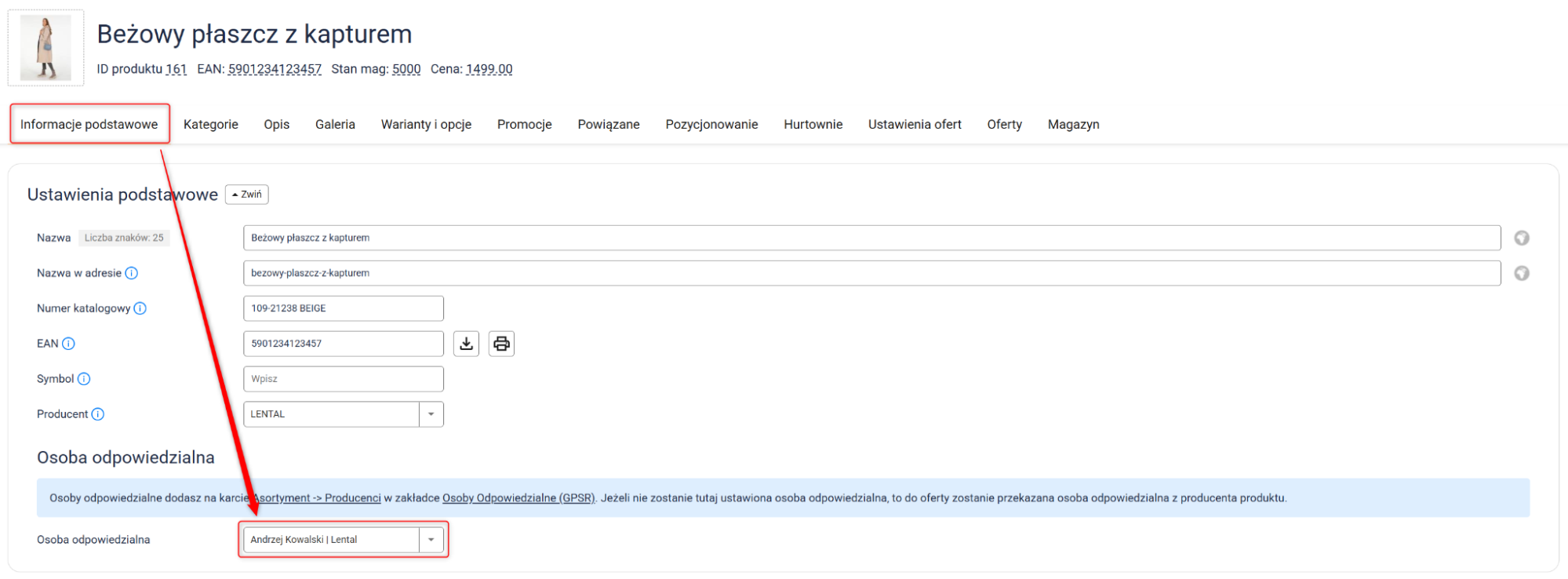Click the printer icon next to EAN field
This screenshot has width=1568, height=579.
tap(501, 344)
